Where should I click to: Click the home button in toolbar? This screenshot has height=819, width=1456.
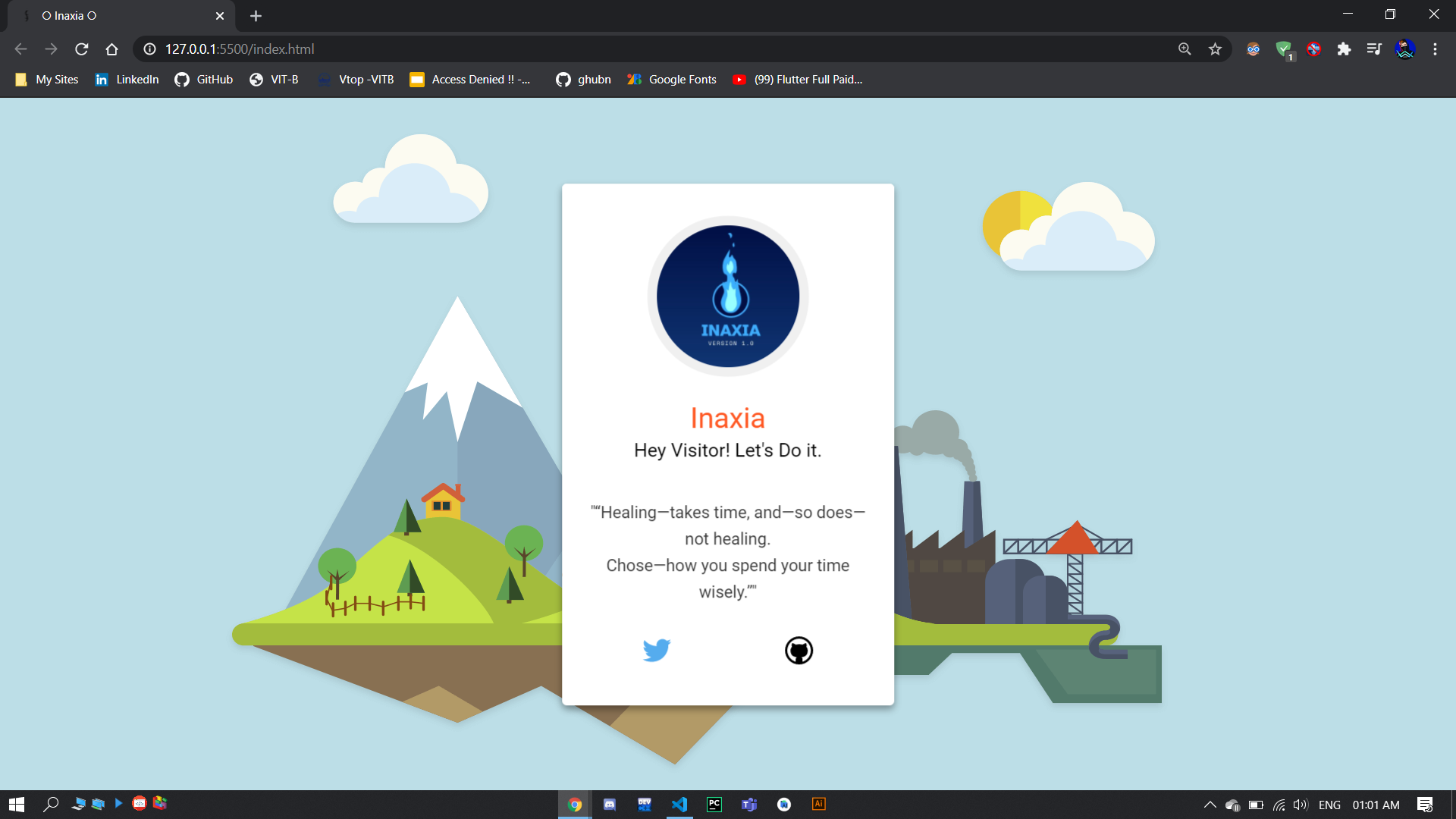111,49
